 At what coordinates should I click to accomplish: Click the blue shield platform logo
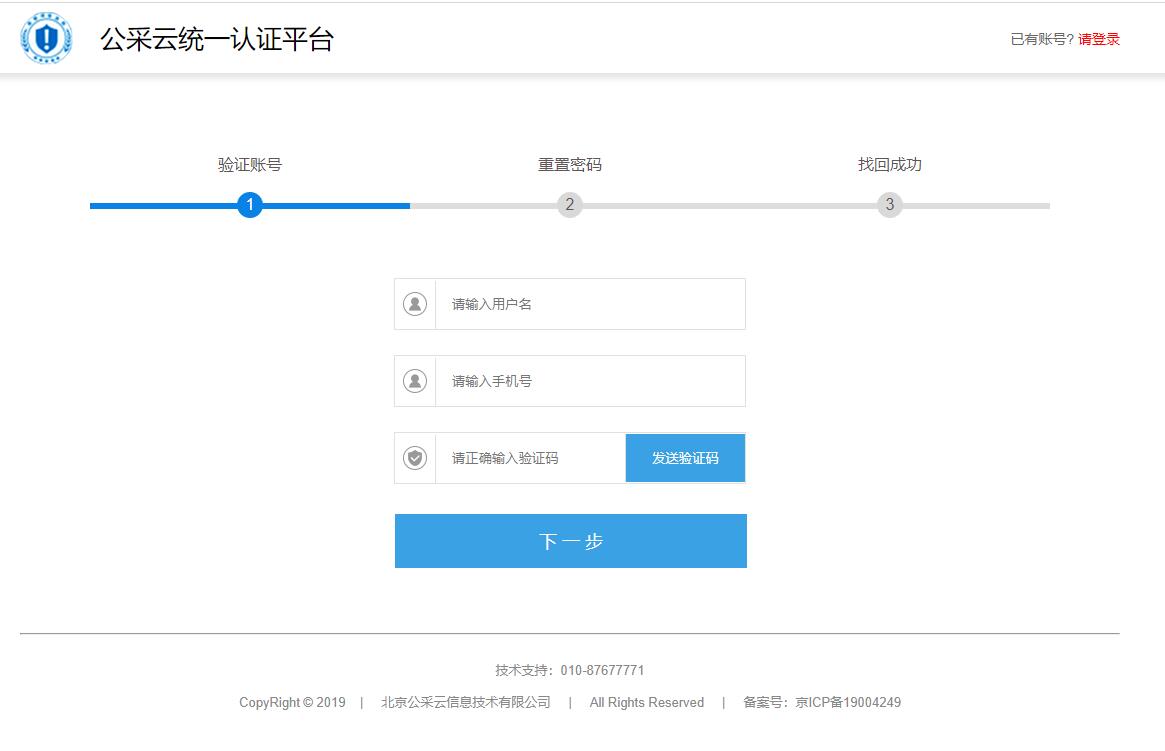point(46,39)
